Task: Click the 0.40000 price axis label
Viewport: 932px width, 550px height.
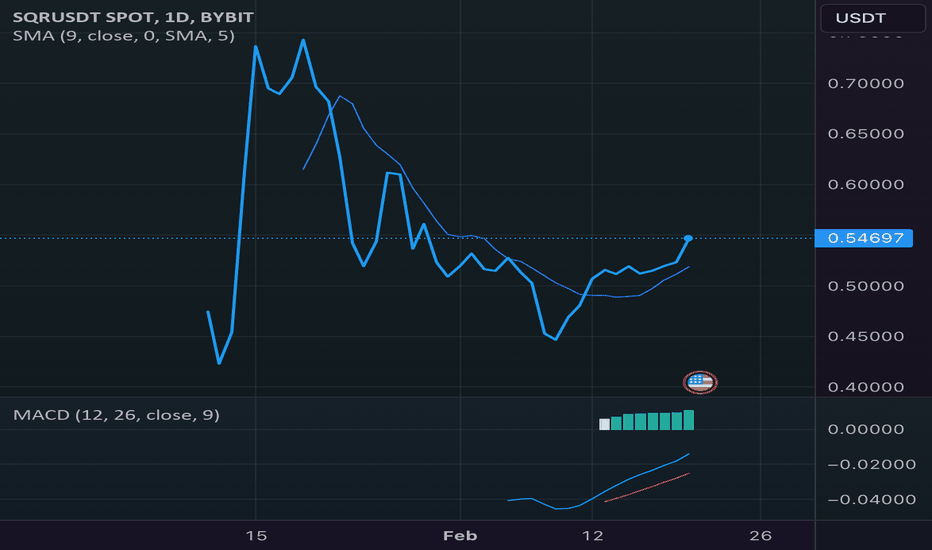Action: point(866,387)
